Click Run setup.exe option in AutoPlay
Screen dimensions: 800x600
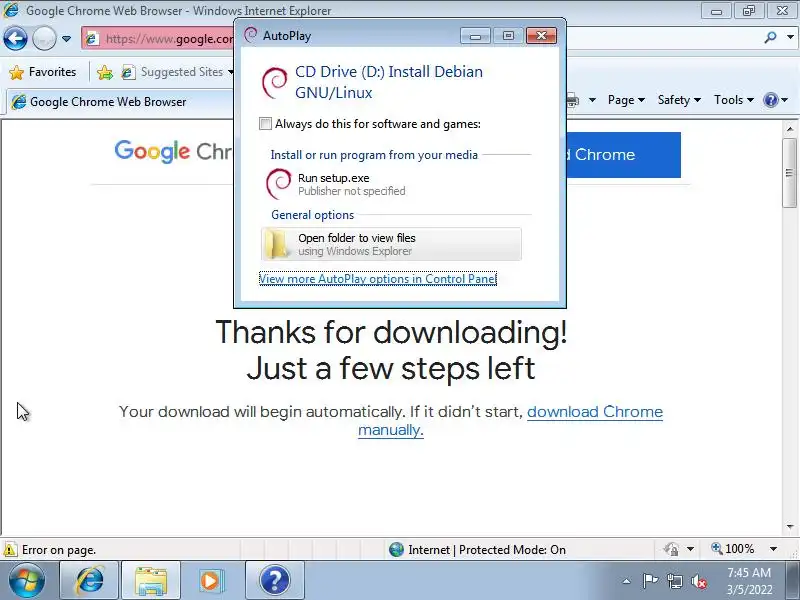(x=392, y=184)
